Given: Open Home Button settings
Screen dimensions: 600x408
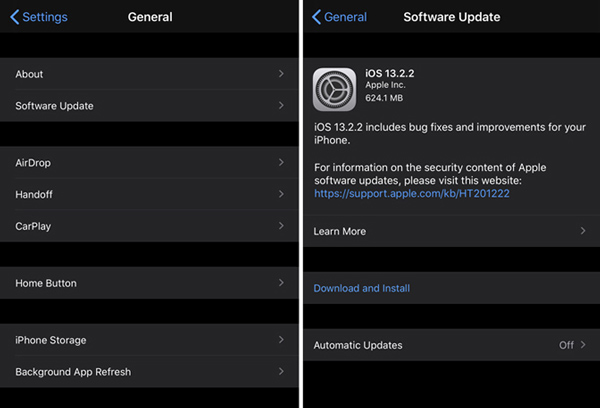Looking at the screenshot, I should click(x=149, y=283).
